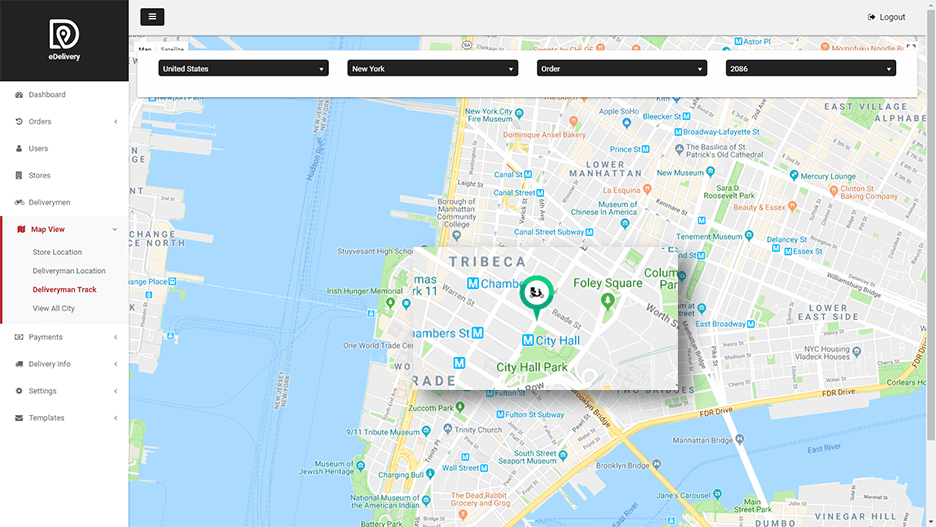Click the 9/11 Tribute Museum marker
This screenshot has height=527, width=936.
(x=426, y=431)
